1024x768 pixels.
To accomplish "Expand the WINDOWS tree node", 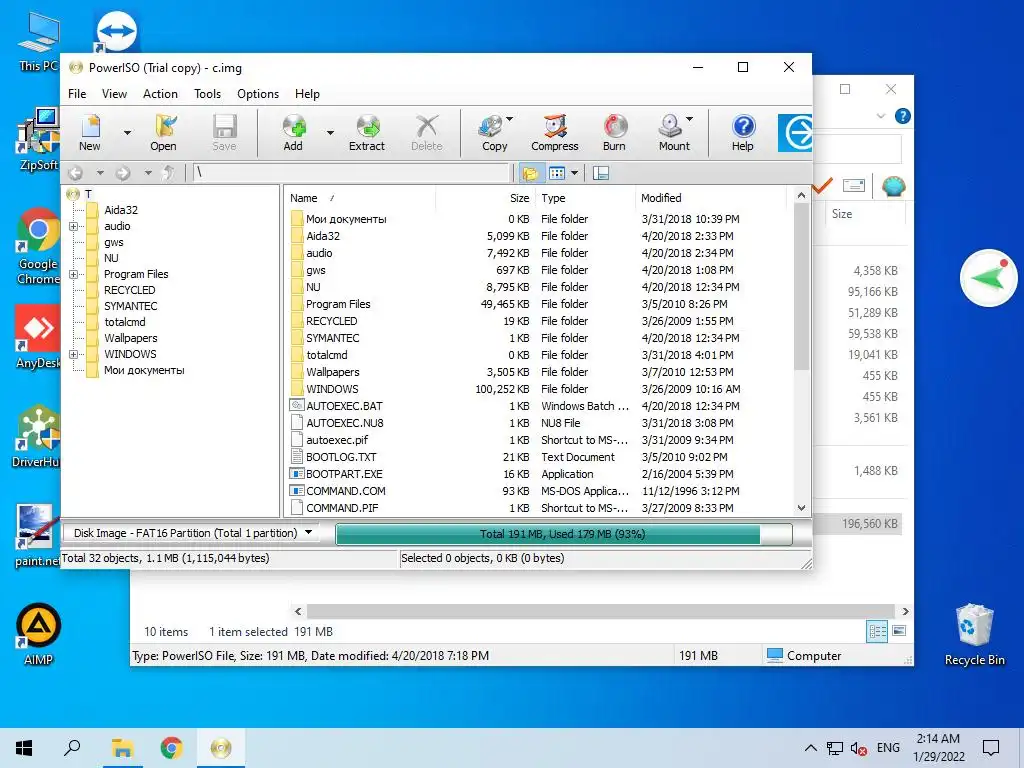I will (73, 354).
